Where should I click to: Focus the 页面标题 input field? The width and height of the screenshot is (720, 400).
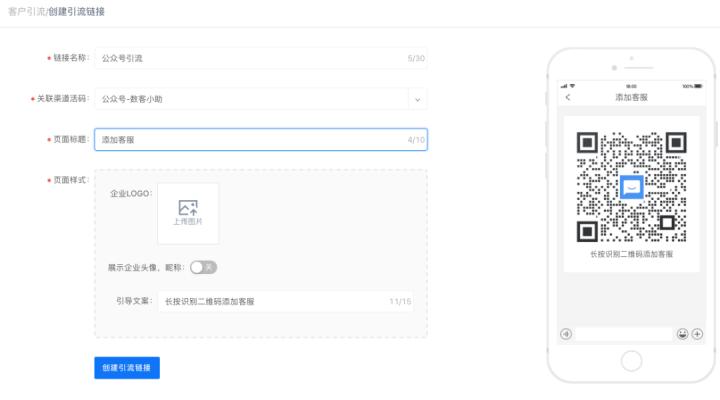click(261, 140)
